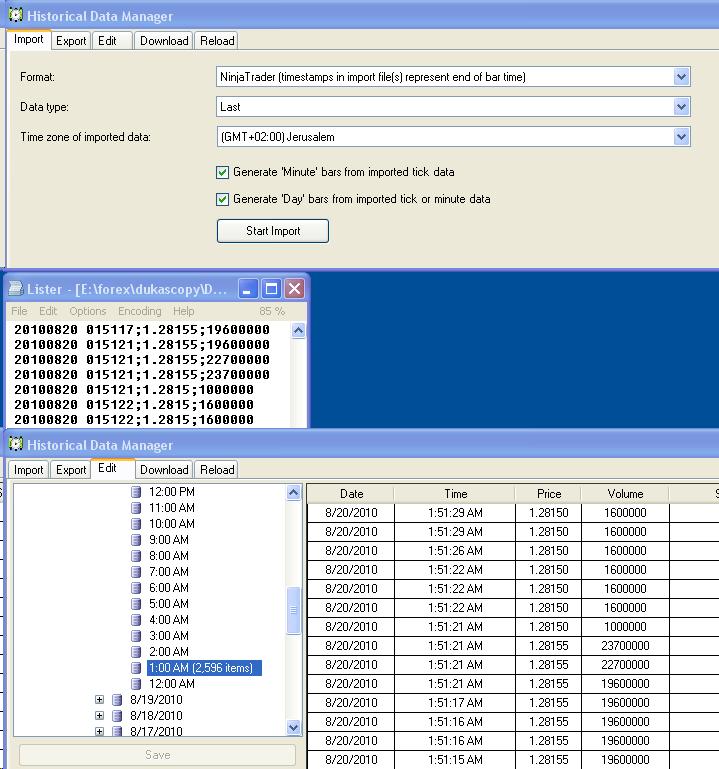Viewport: 719px width, 769px height.
Task: Click Lister scrollbar up arrow
Action: [298, 331]
